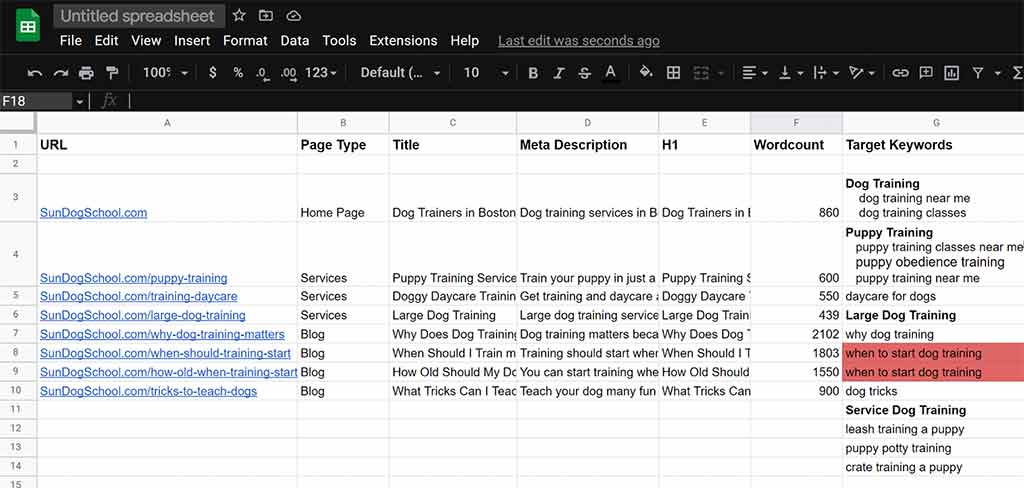Viewport: 1024px width, 488px height.
Task: Open the SunDogSchool.com/puppy-training link
Action: (133, 278)
